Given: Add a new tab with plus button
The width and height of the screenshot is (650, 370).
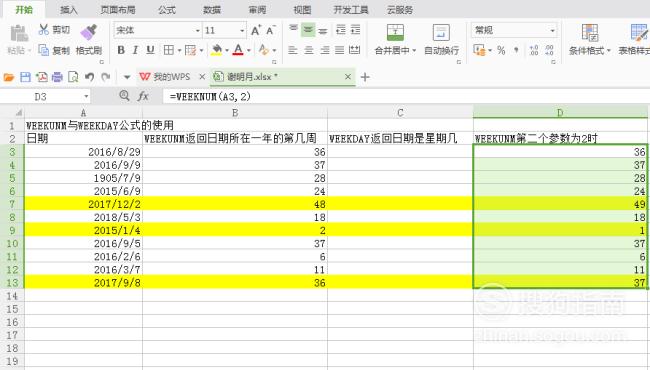Looking at the screenshot, I should pos(365,77).
